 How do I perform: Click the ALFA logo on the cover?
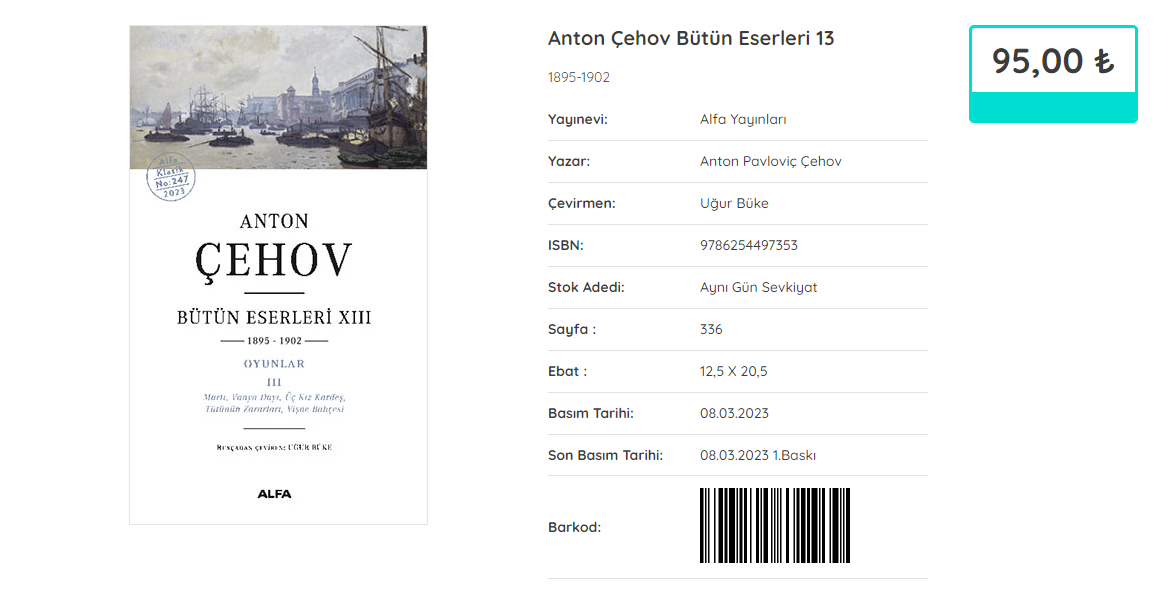275,493
